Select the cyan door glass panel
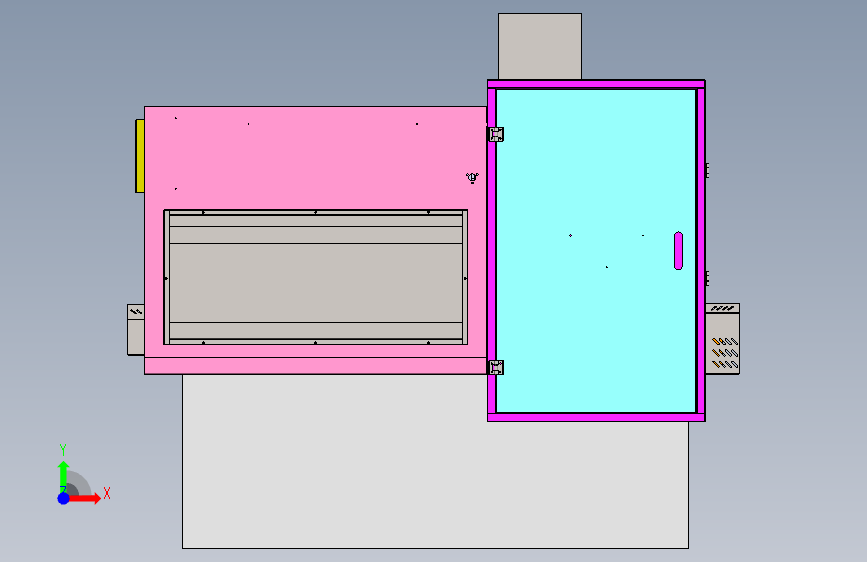Viewport: 867px width, 562px height. pyautogui.click(x=596, y=251)
